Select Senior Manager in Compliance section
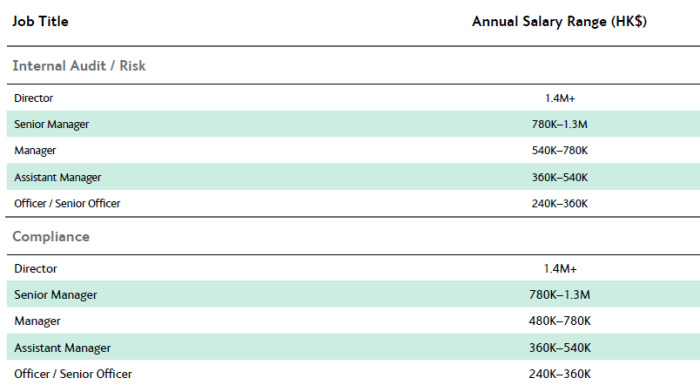 point(55,295)
